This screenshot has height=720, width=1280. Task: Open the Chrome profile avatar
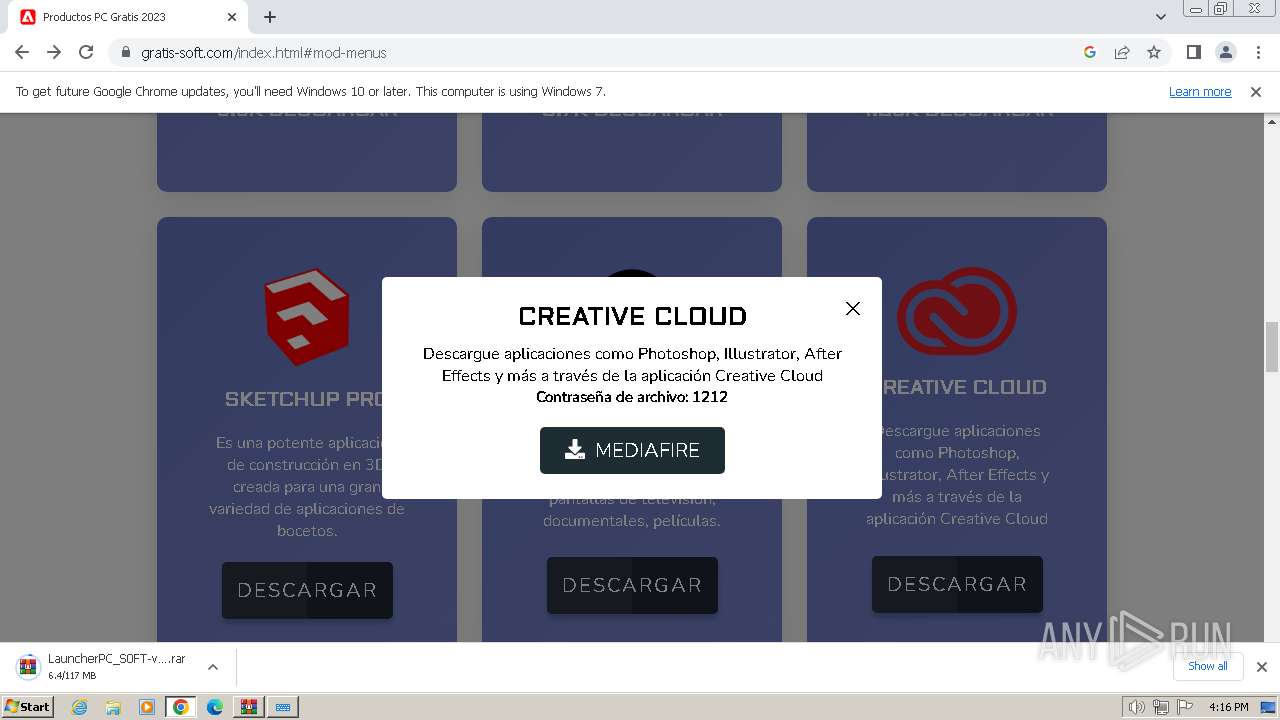tap(1225, 52)
